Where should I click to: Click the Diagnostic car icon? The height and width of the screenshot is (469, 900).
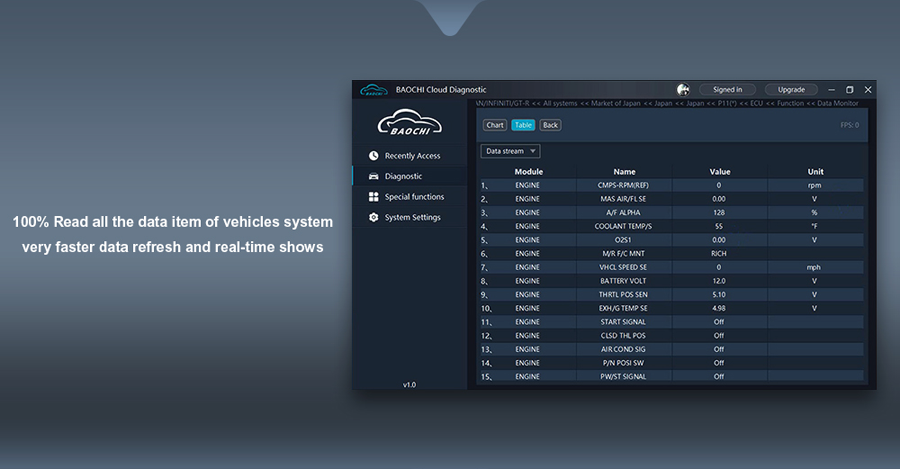[374, 176]
